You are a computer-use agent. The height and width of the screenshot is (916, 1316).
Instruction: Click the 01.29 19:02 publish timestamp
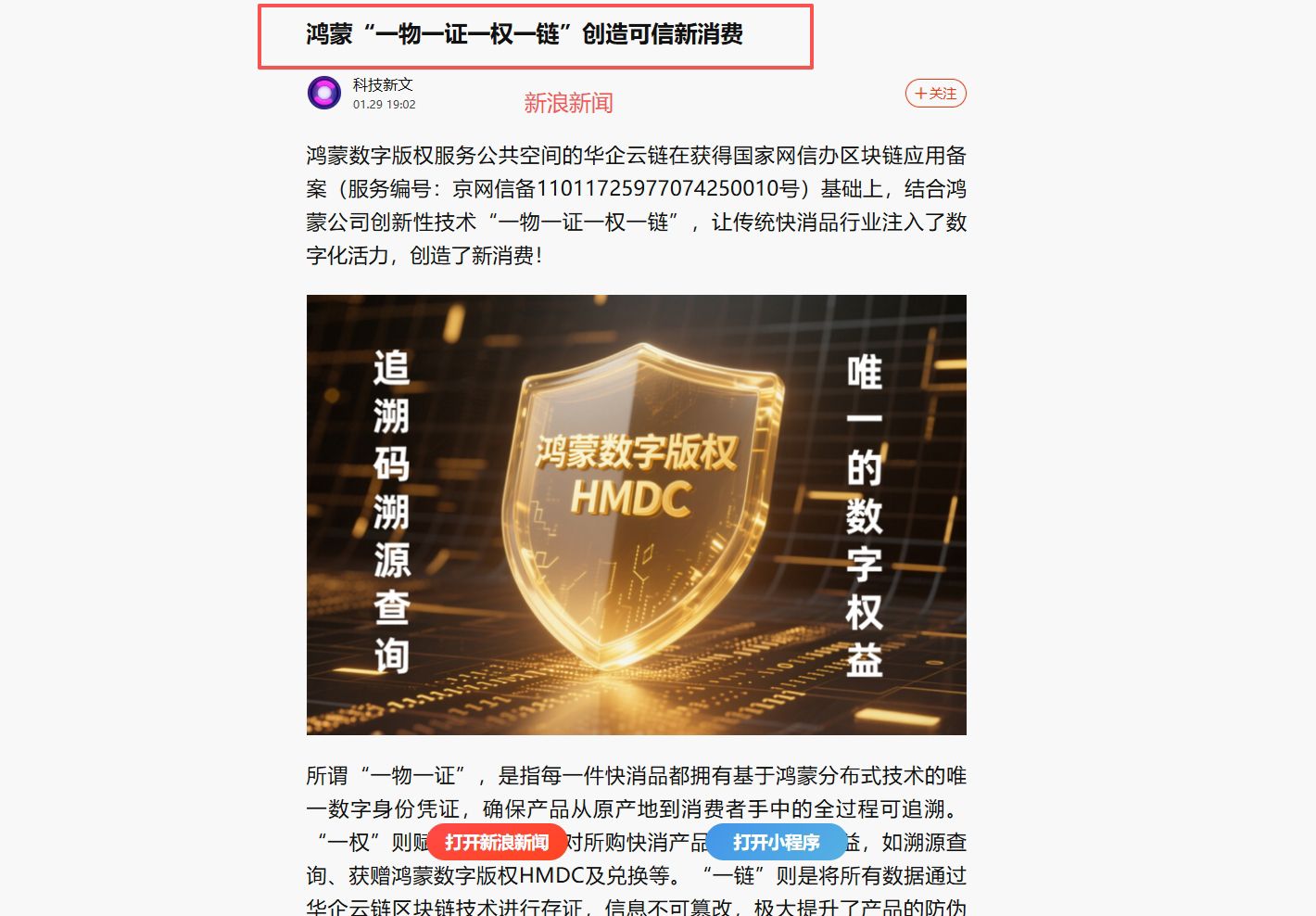[384, 105]
